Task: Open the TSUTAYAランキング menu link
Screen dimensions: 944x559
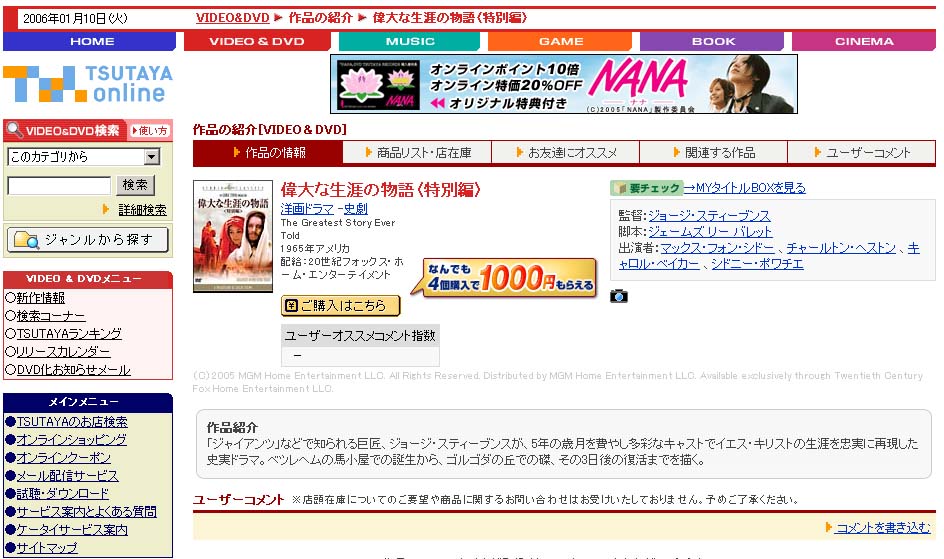Action: click(69, 334)
